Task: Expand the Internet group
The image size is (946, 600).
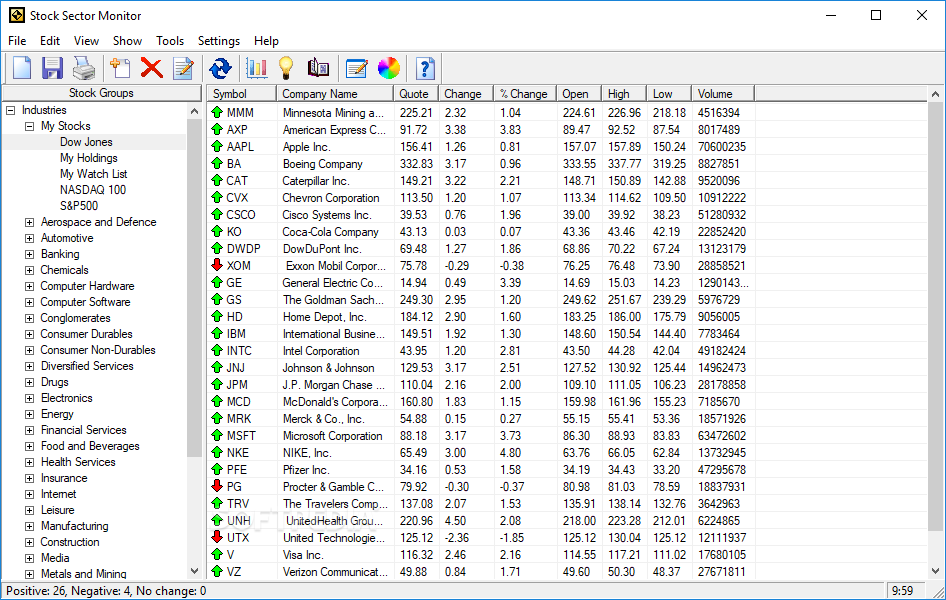Action: (x=29, y=494)
